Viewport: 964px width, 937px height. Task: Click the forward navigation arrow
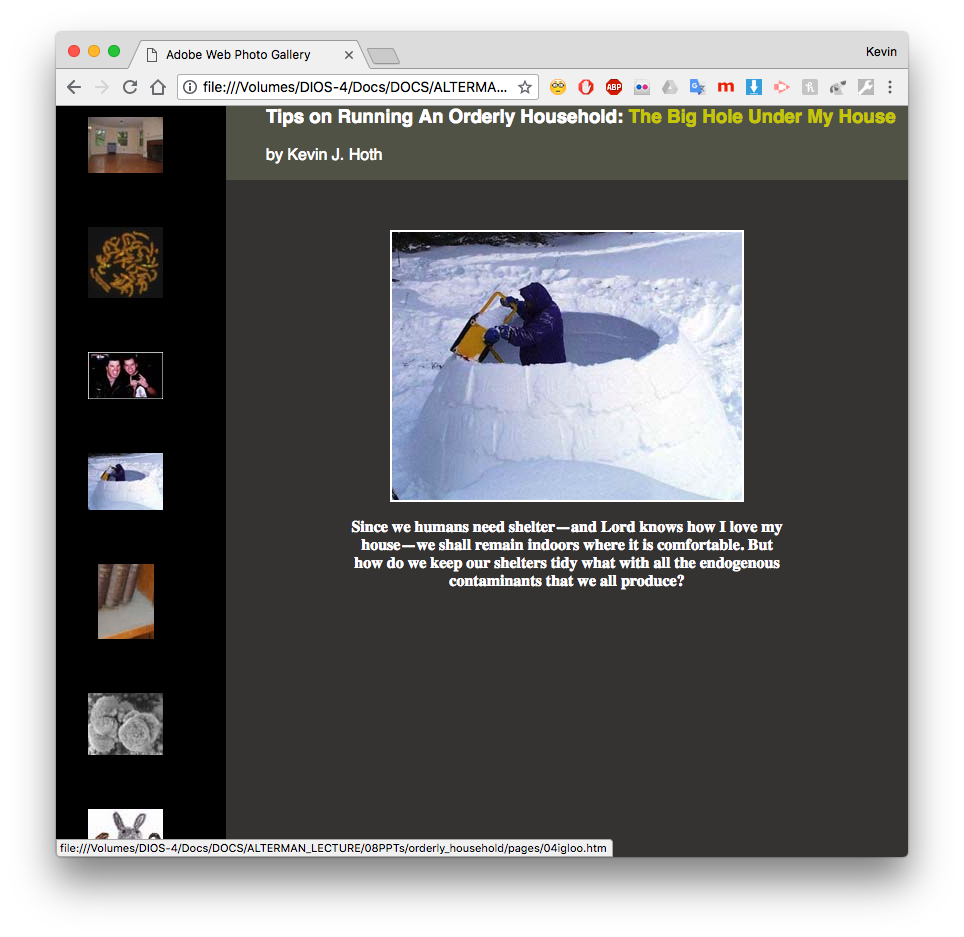[102, 87]
